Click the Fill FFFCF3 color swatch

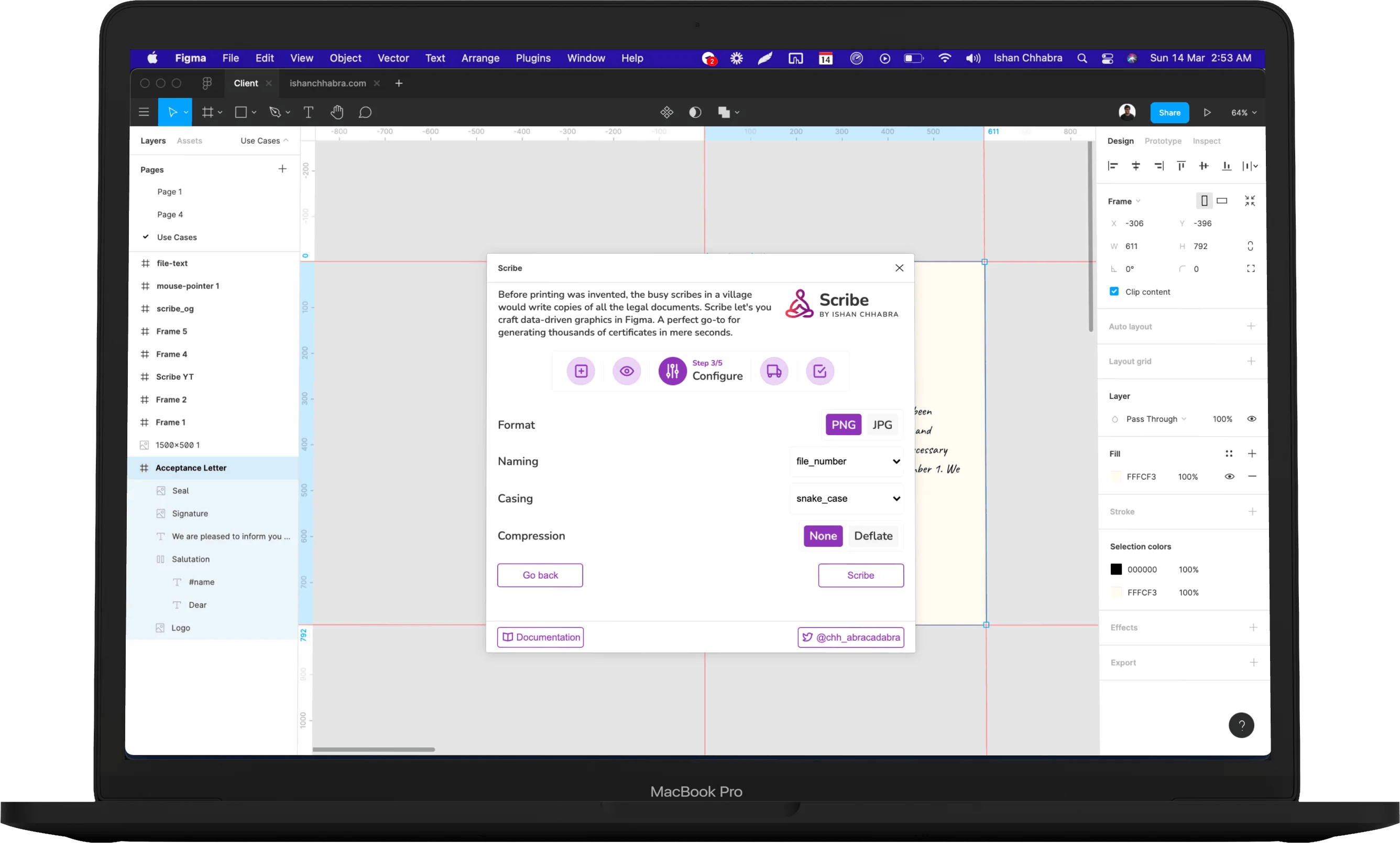pyautogui.click(x=1115, y=477)
